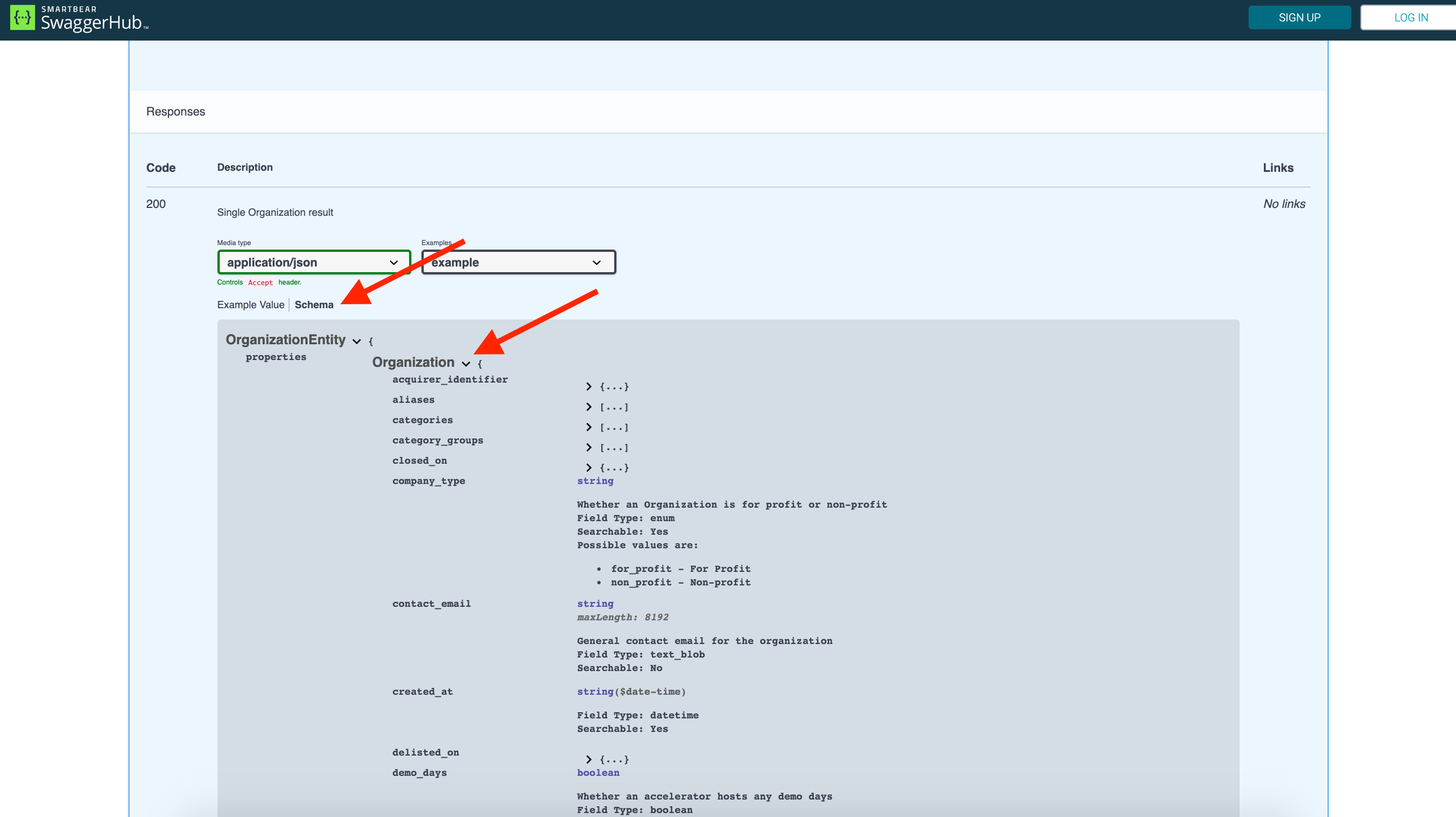Click the SwaggerHub wordmark text

pos(92,23)
